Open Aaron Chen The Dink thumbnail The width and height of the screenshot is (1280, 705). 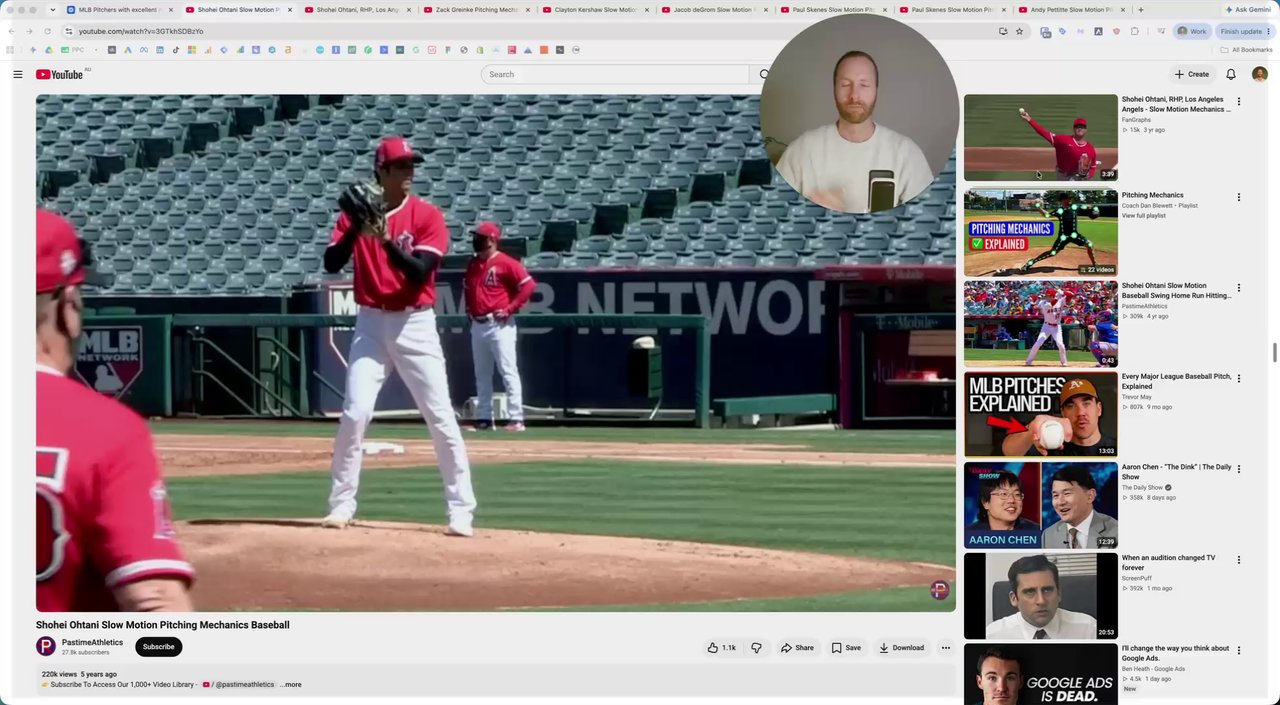click(1040, 504)
